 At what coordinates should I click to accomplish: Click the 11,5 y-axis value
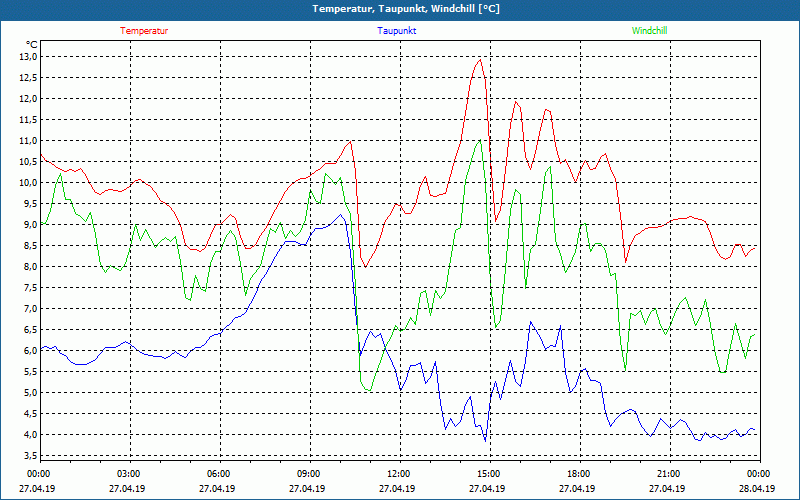(x=29, y=119)
